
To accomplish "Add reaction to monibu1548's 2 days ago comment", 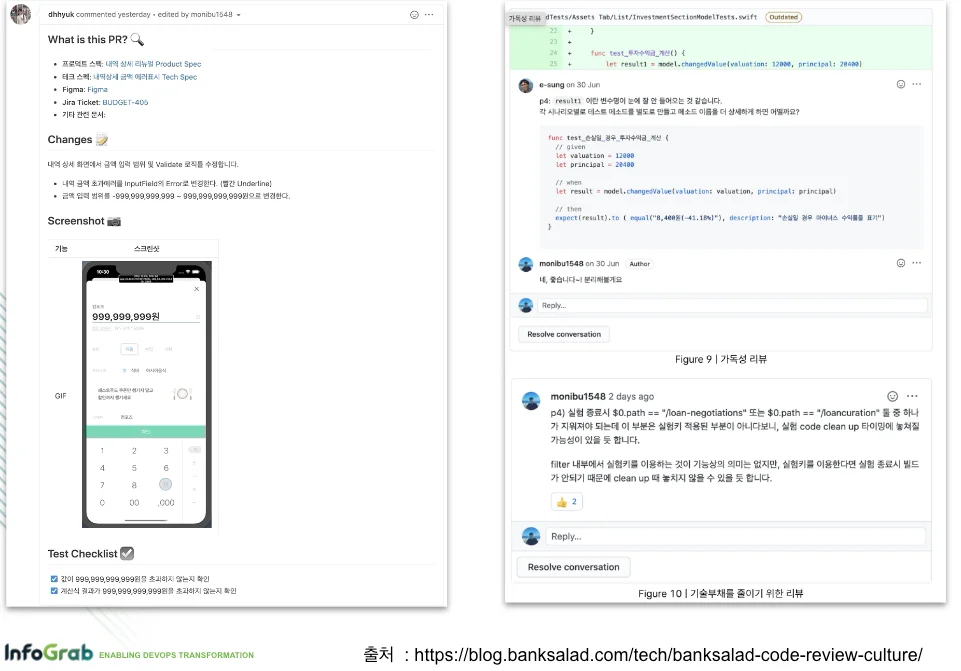I will [892, 397].
